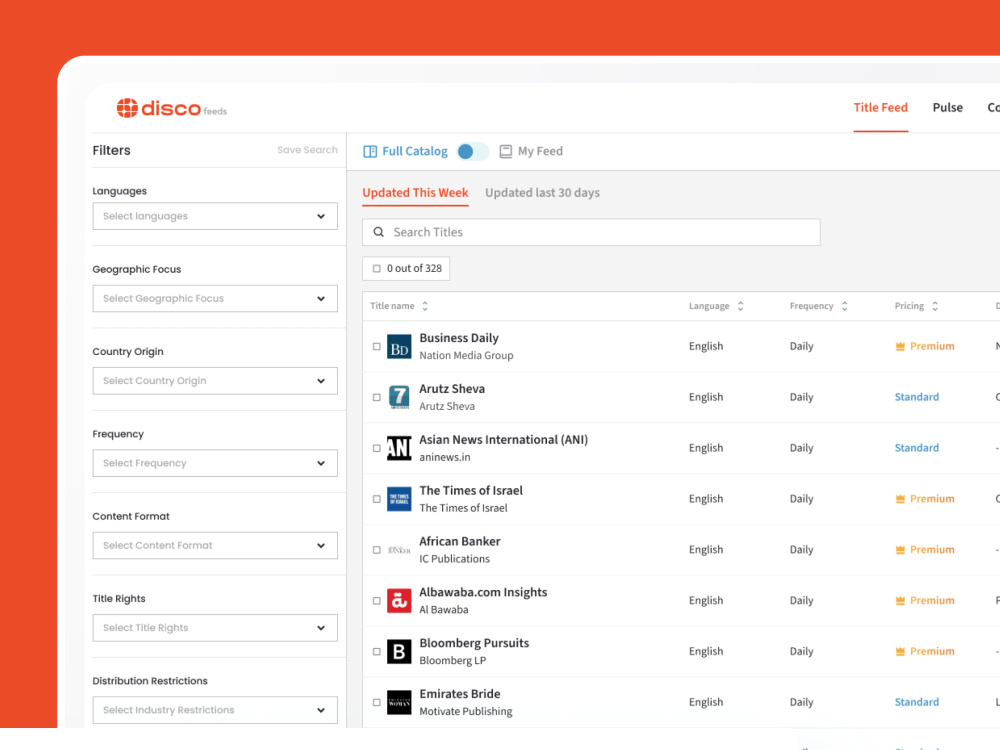Click Albawaba red logo
This screenshot has width=1000, height=750.
(x=399, y=601)
